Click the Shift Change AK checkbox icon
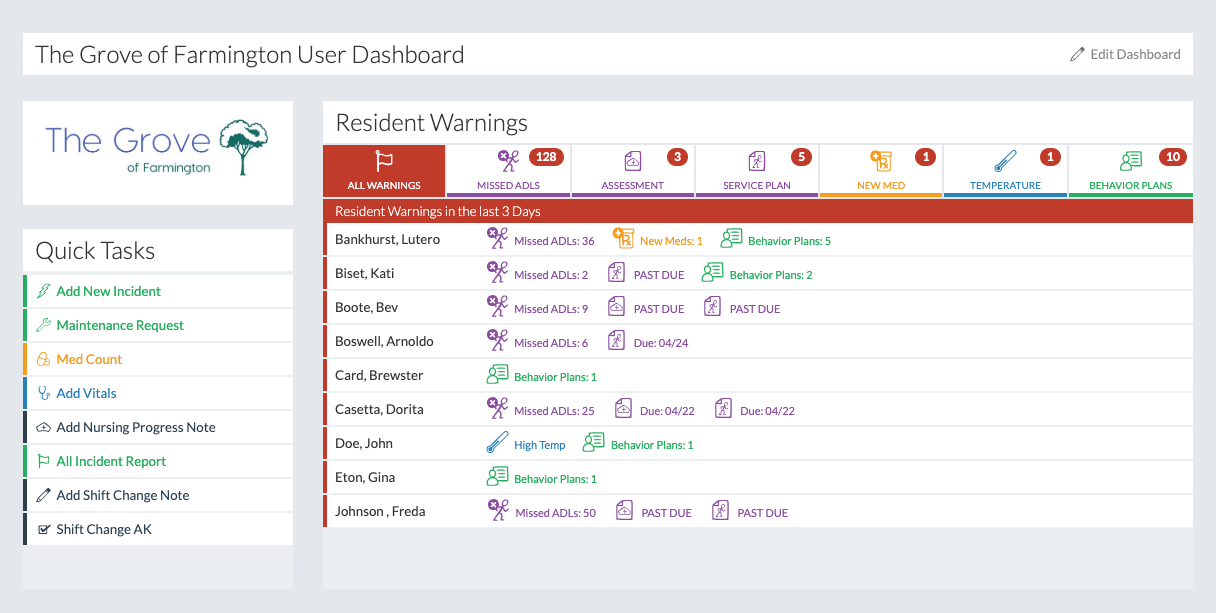Image resolution: width=1216 pixels, height=613 pixels. coord(43,529)
